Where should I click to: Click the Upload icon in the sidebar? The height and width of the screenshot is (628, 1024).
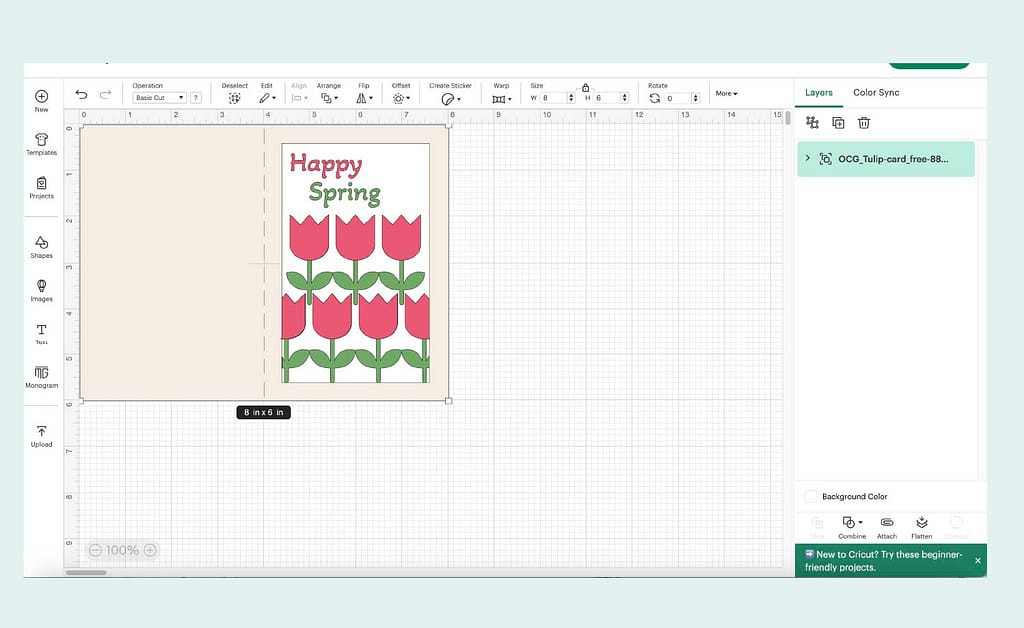click(41, 436)
